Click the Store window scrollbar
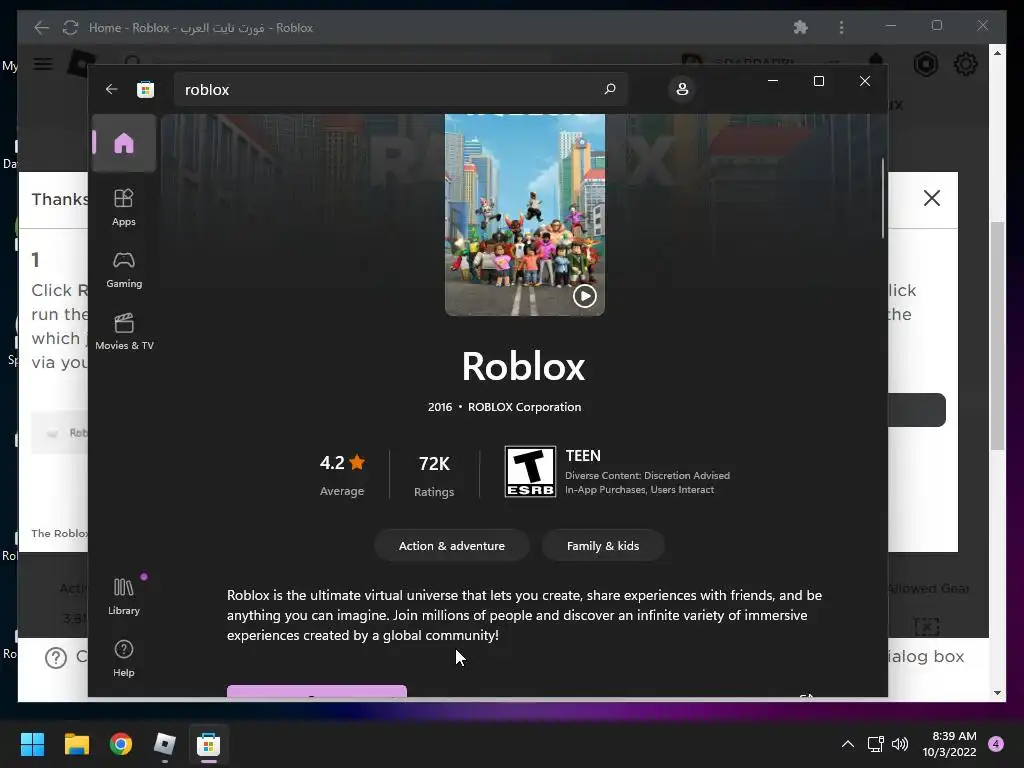The height and width of the screenshot is (768, 1024). coord(883,199)
